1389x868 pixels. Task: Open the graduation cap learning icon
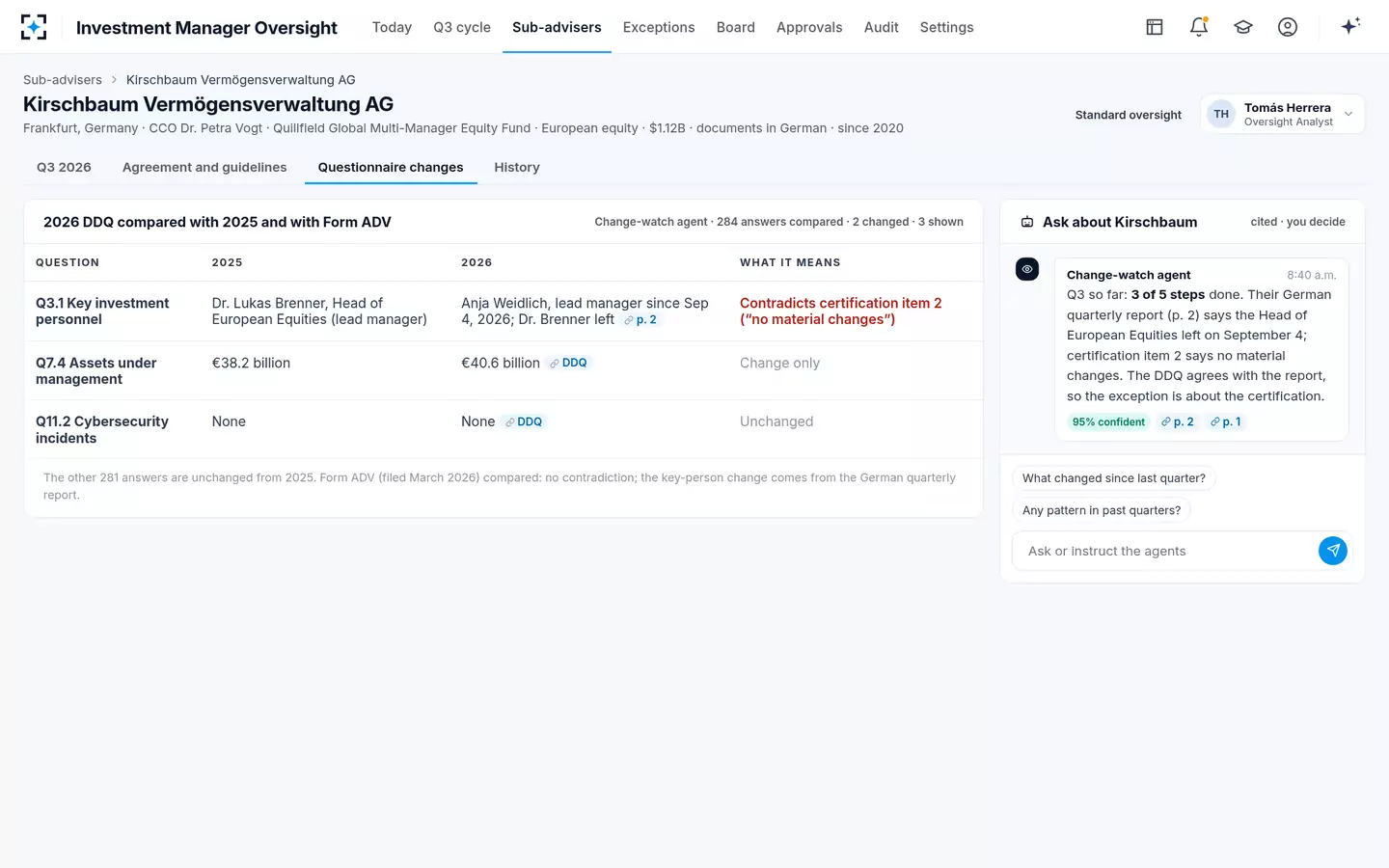[x=1243, y=27]
